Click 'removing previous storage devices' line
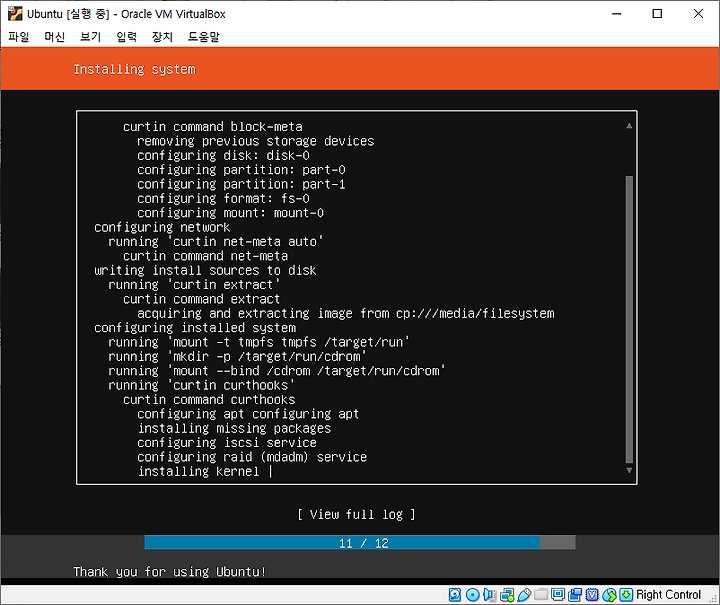 pos(256,141)
